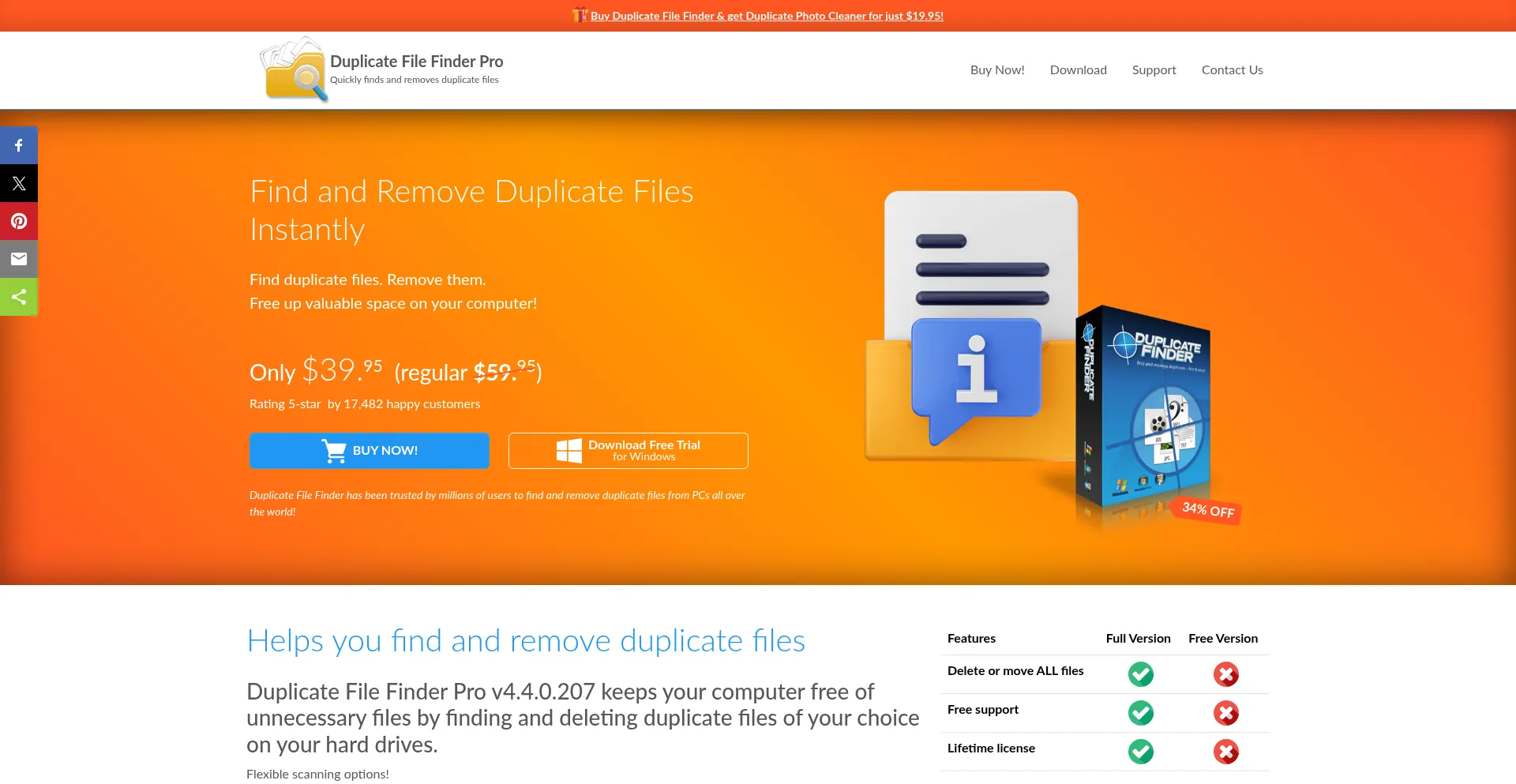Click Download Free Trial for Windows
The height and width of the screenshot is (784, 1516).
[628, 451]
